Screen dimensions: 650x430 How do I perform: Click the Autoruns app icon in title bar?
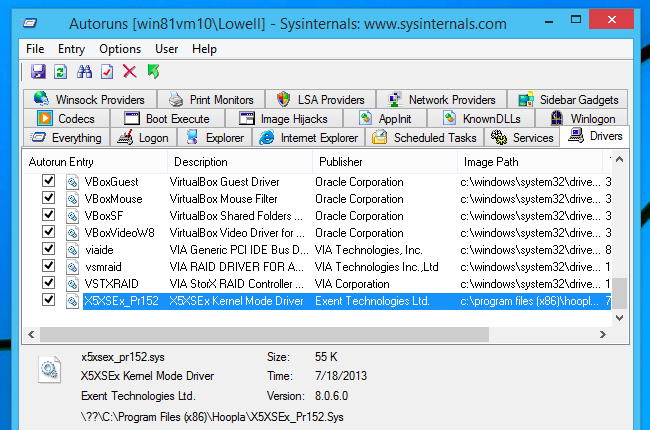point(30,23)
